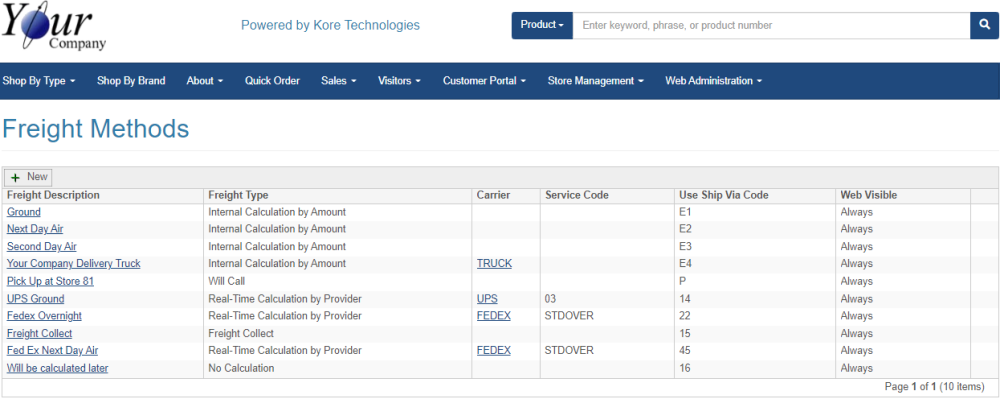Open Pick Up at Store 81
The width and height of the screenshot is (1000, 399).
(50, 281)
